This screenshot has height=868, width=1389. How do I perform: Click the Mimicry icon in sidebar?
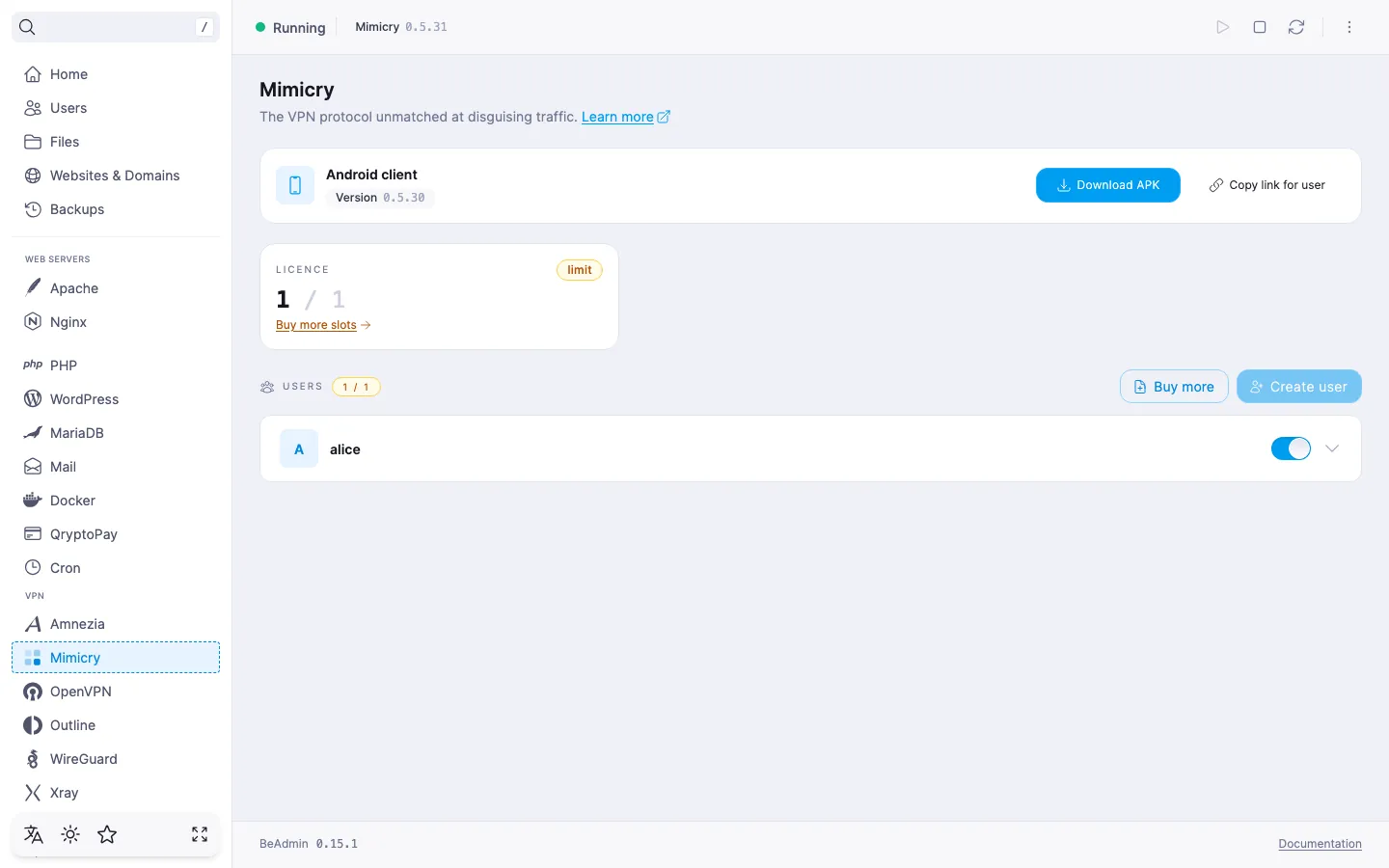point(33,658)
